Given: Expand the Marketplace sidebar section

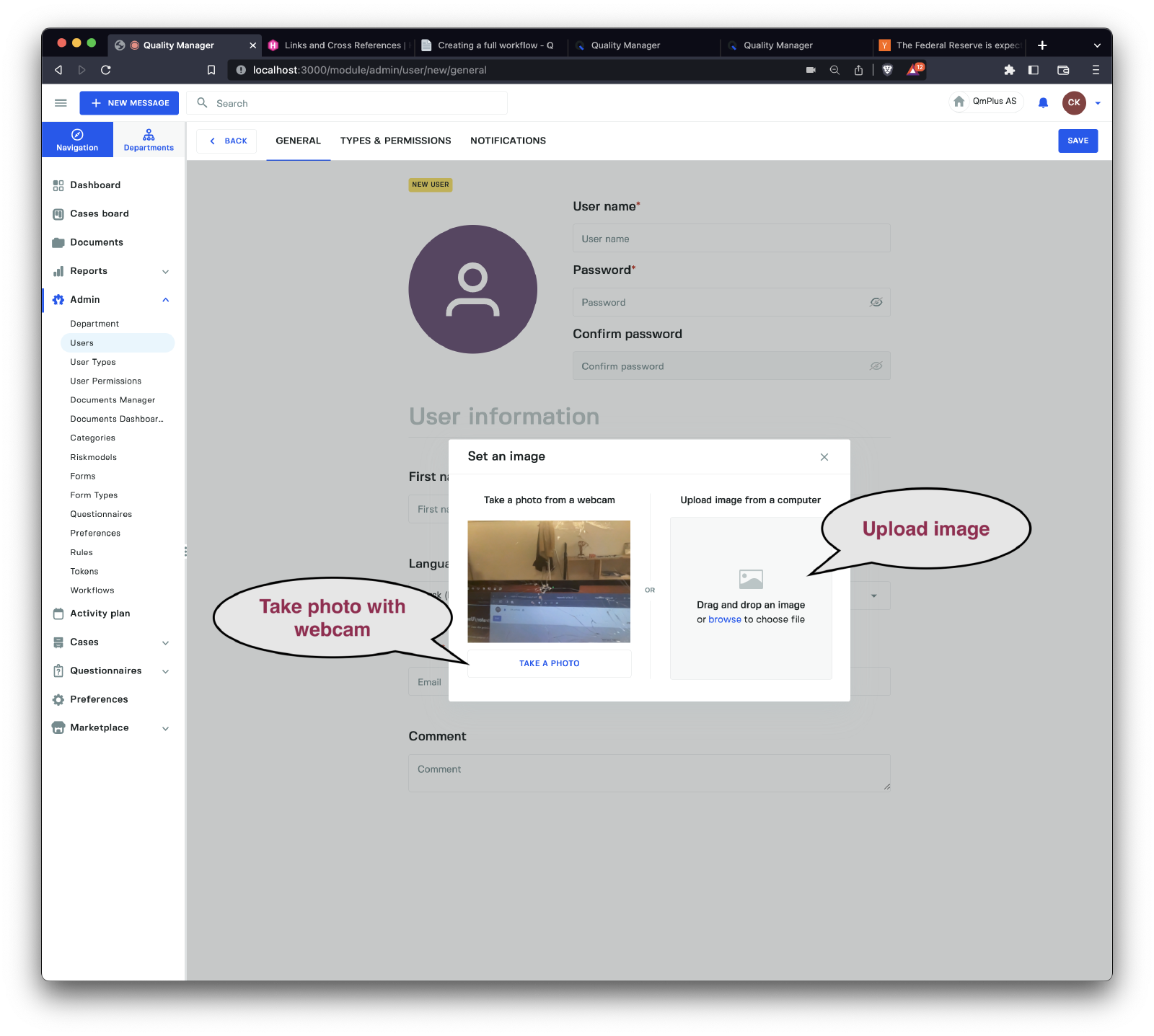Looking at the screenshot, I should (x=165, y=728).
